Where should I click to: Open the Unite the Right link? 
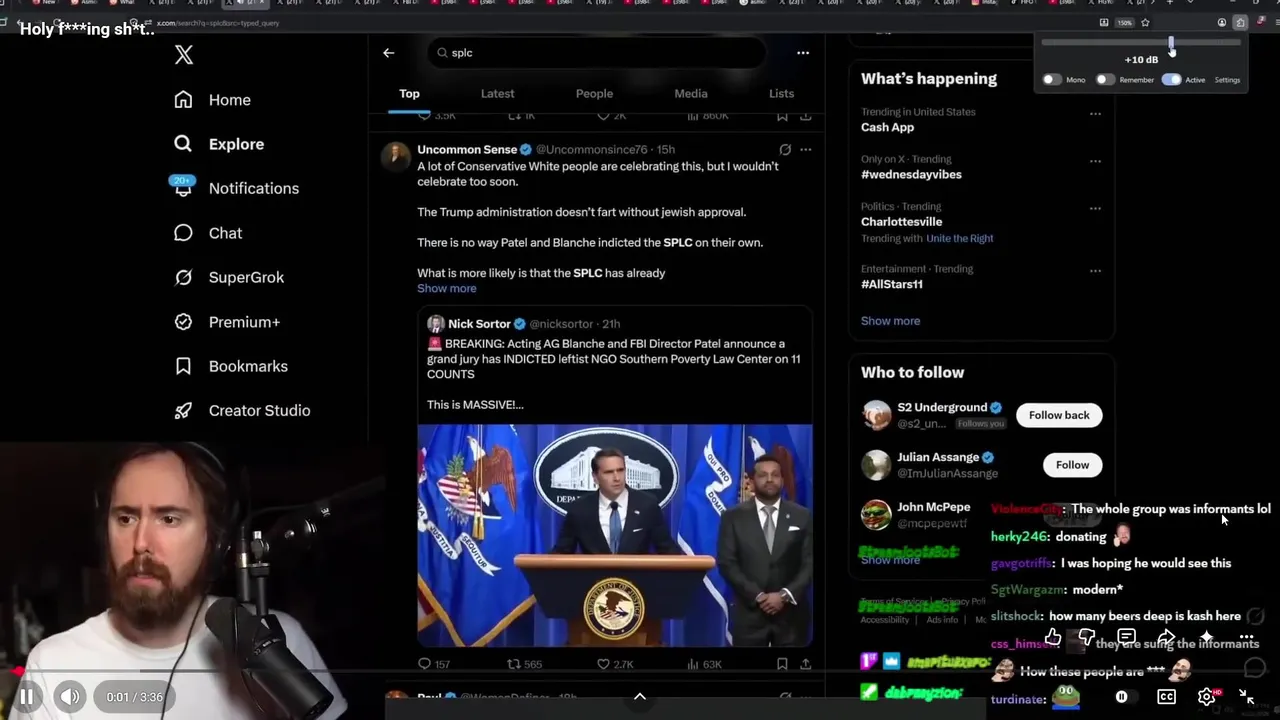click(x=960, y=239)
